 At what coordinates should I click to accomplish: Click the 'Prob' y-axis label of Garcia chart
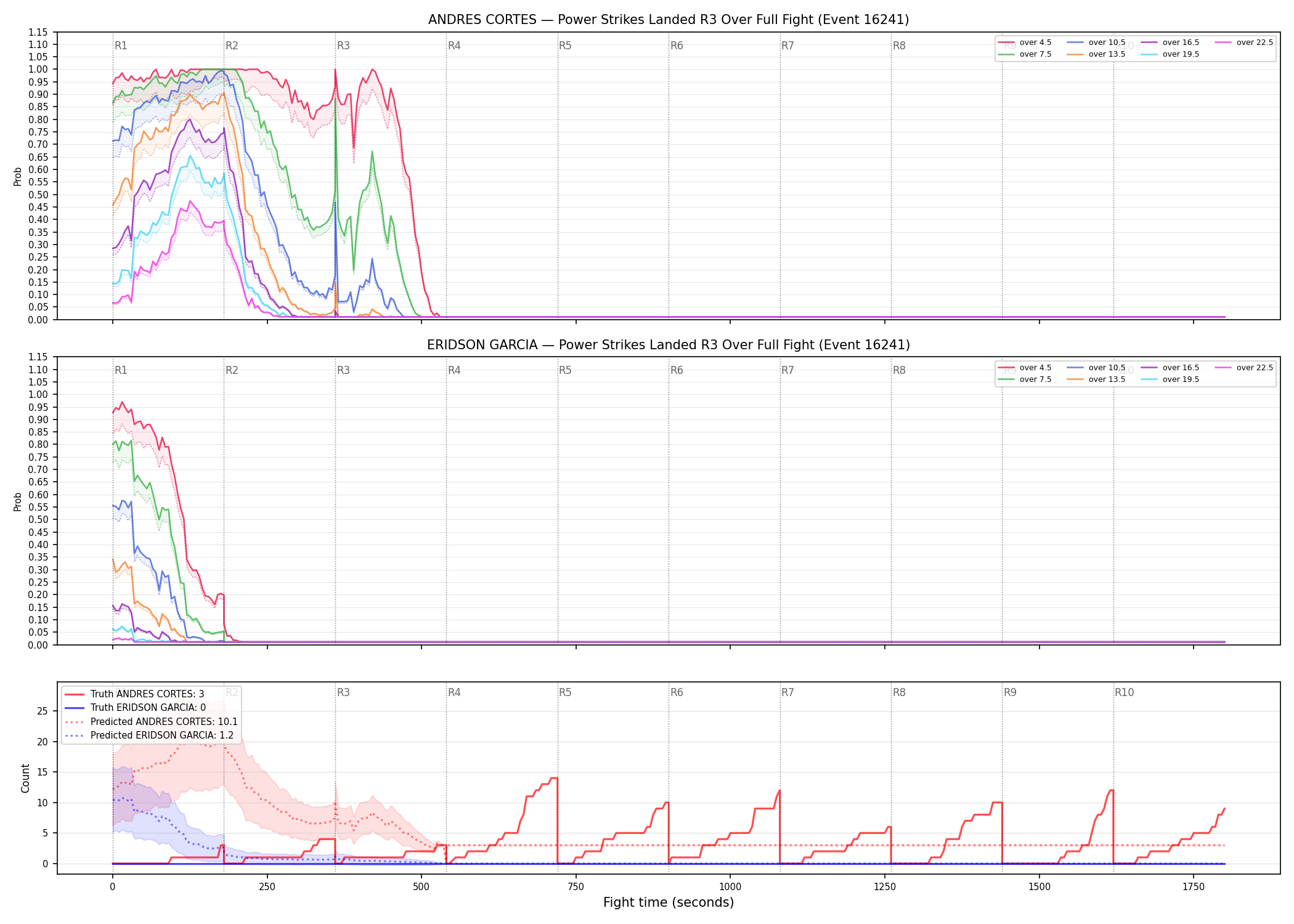tap(18, 501)
